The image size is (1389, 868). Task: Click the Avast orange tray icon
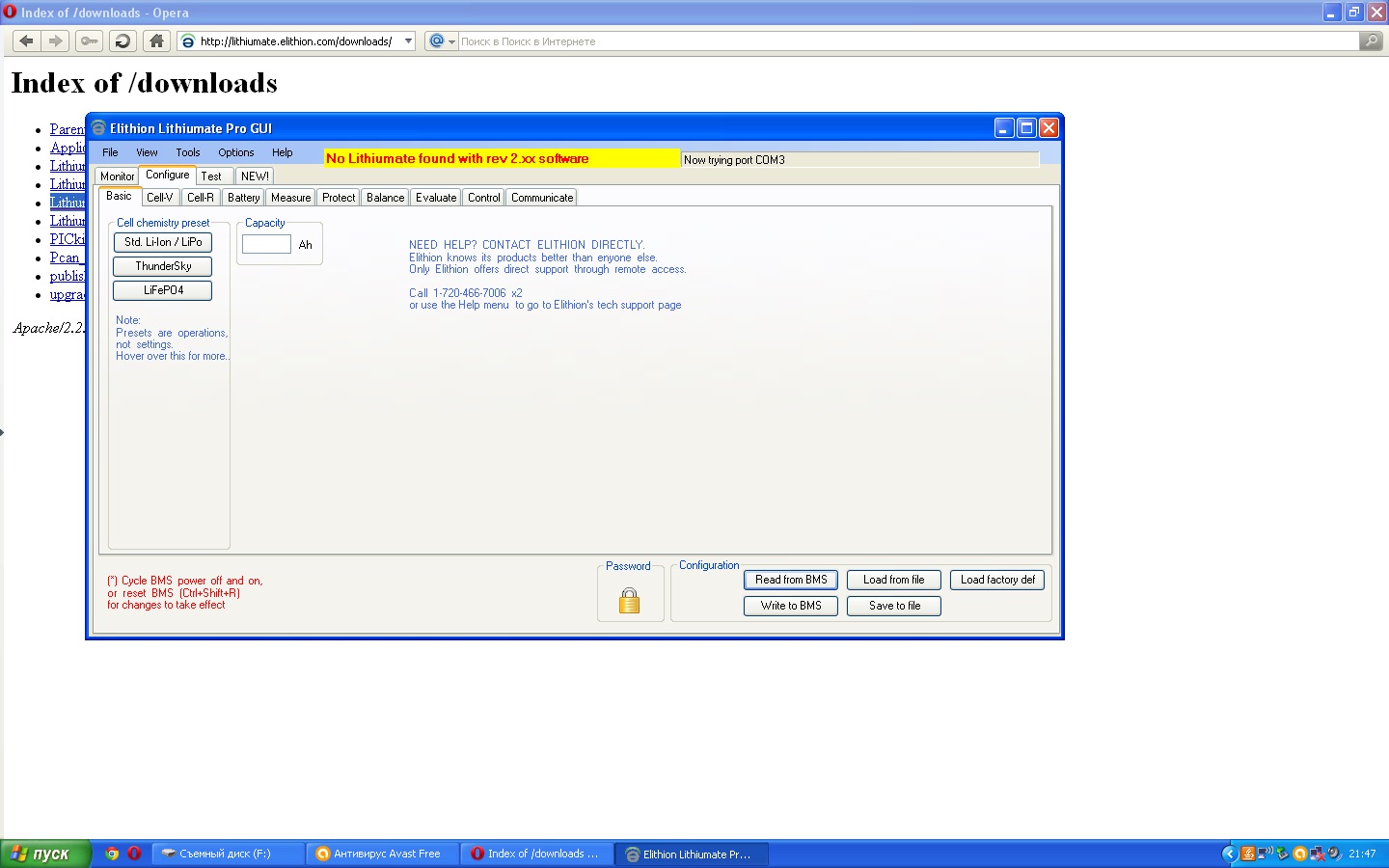[x=1300, y=854]
